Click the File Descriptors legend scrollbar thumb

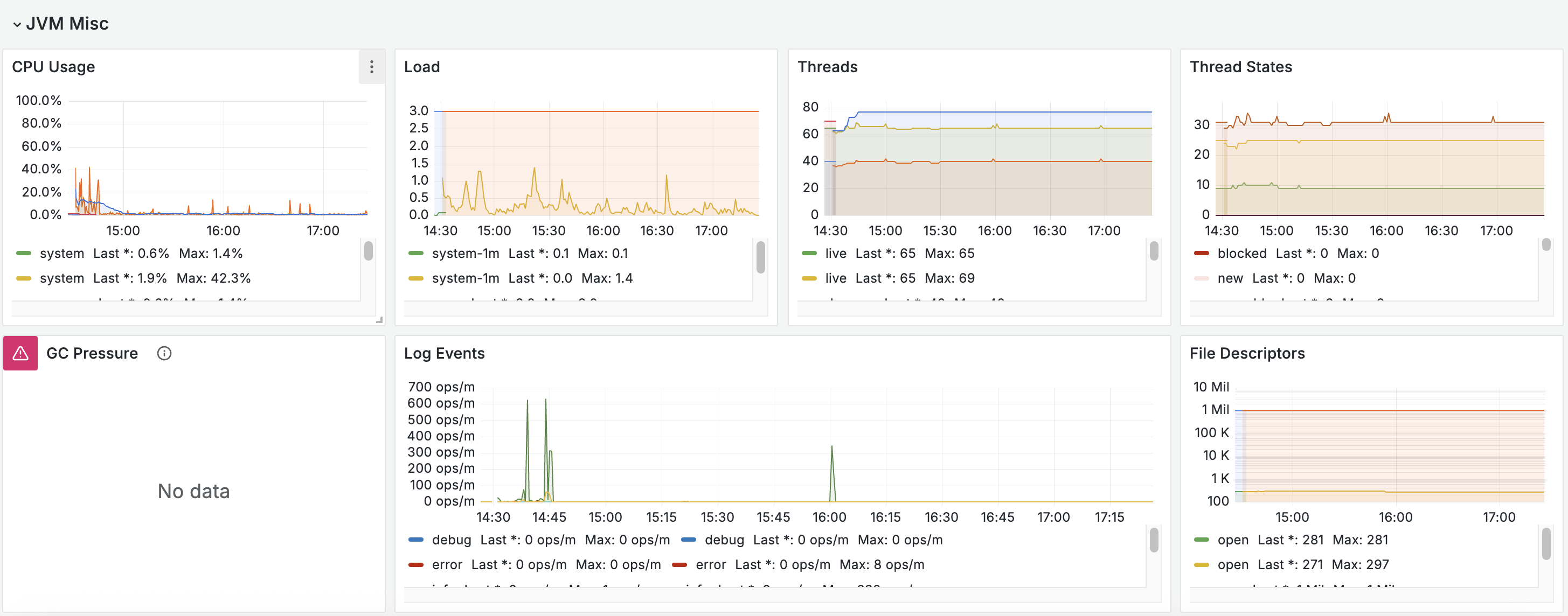tap(1546, 544)
